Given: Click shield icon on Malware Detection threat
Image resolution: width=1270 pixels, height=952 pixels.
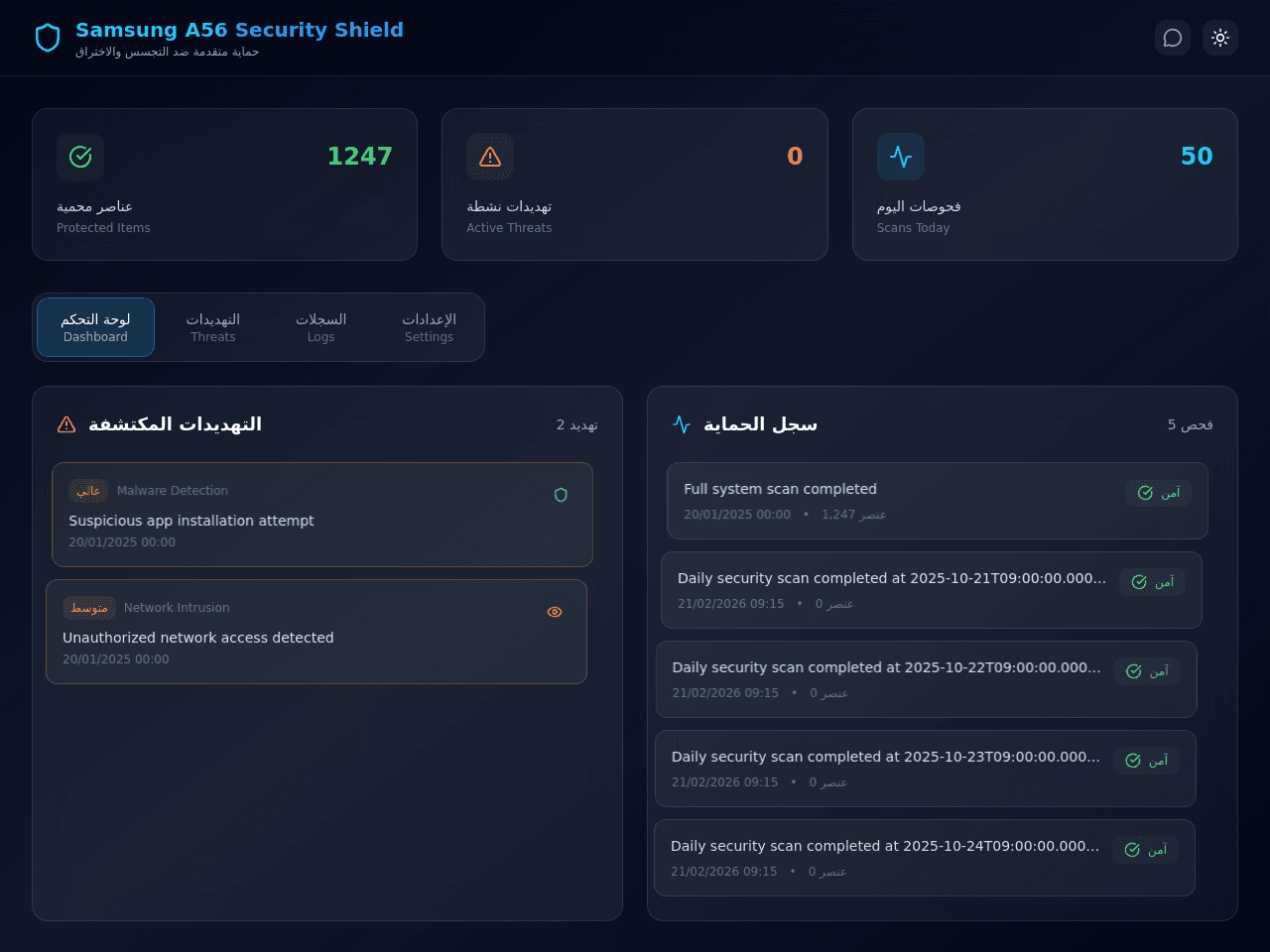Looking at the screenshot, I should (561, 495).
